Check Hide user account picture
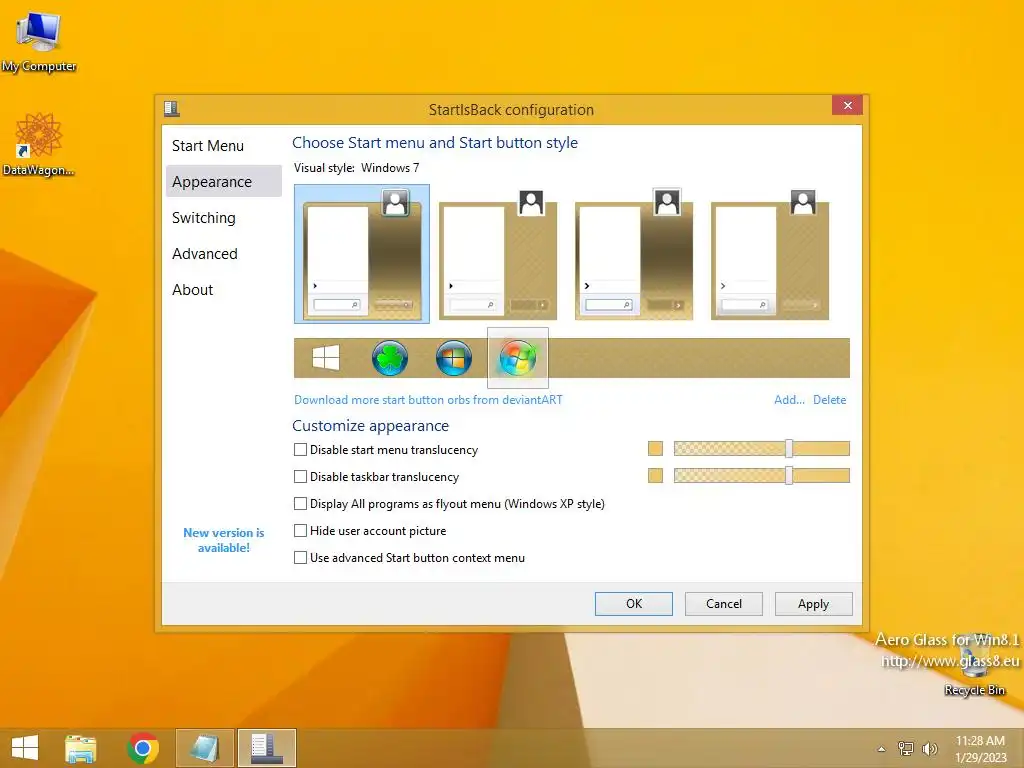 tap(300, 530)
